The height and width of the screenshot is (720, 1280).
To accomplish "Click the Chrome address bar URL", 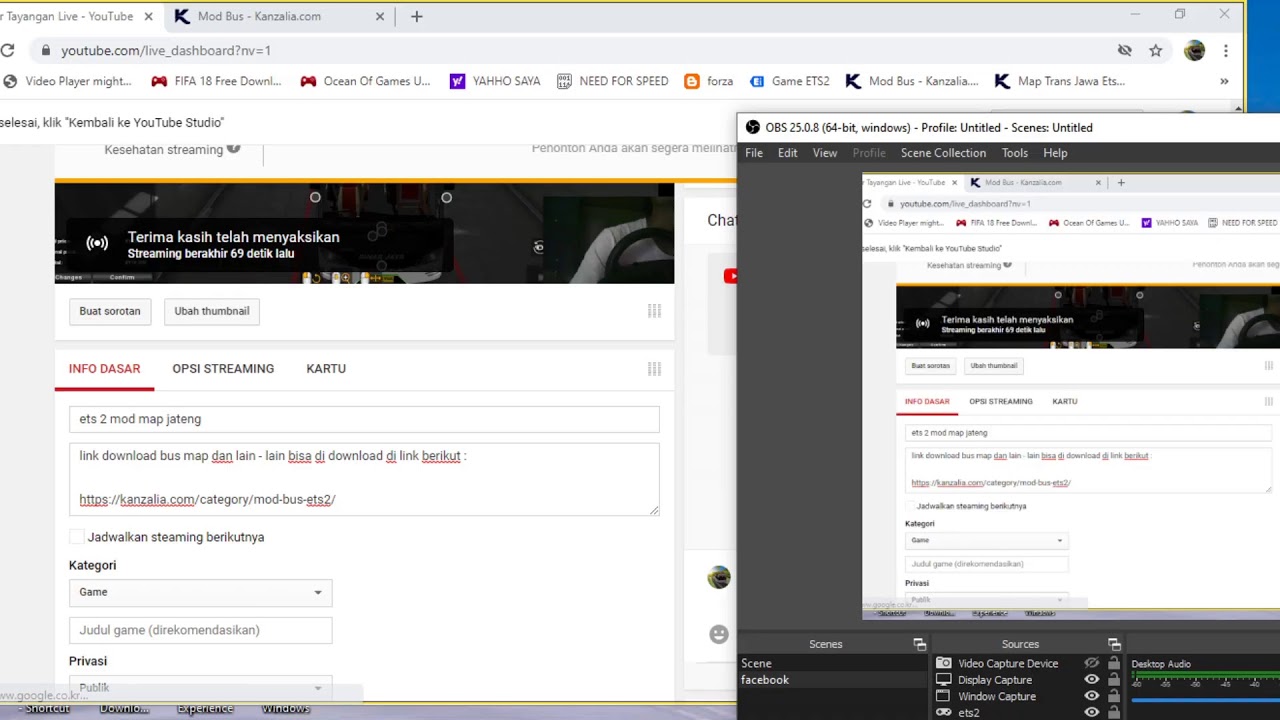I will pyautogui.click(x=166, y=50).
